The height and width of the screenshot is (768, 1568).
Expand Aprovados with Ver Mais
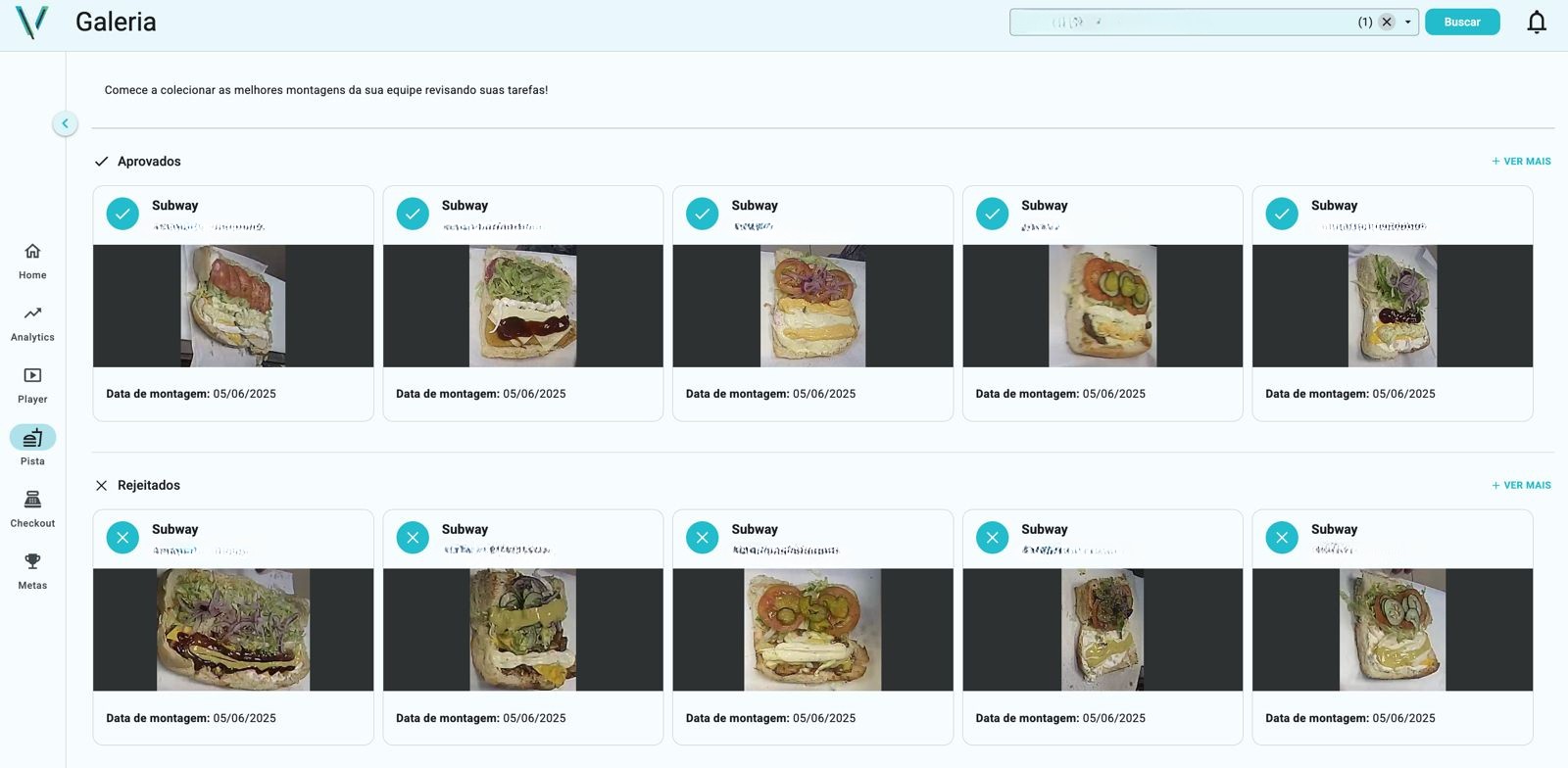tap(1521, 162)
